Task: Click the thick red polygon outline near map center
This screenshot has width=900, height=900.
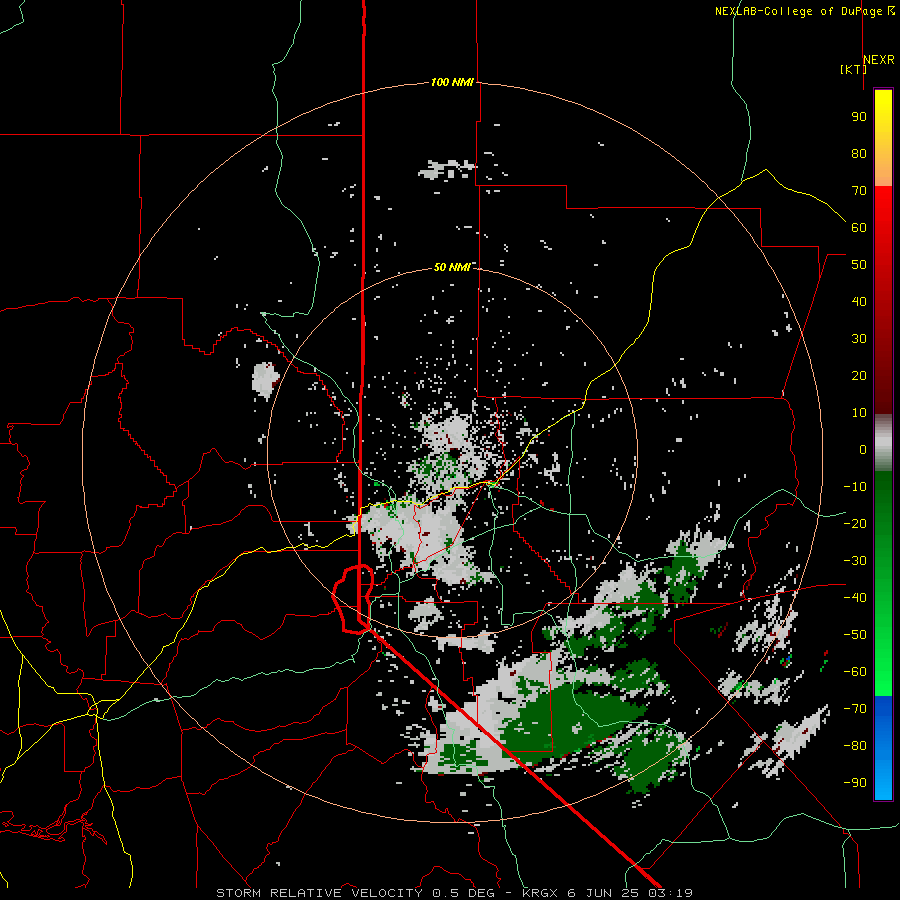Action: click(352, 599)
